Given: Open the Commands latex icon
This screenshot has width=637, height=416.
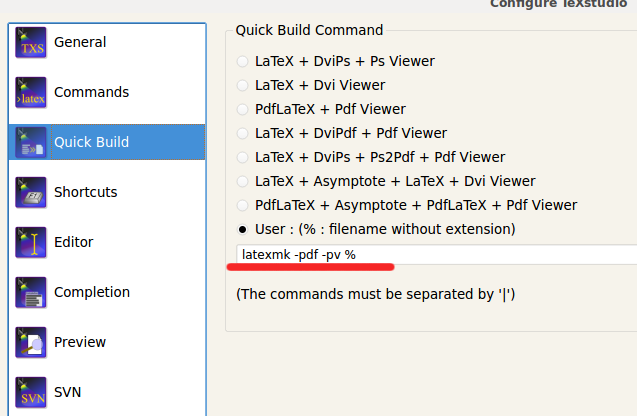Looking at the screenshot, I should (x=31, y=93).
